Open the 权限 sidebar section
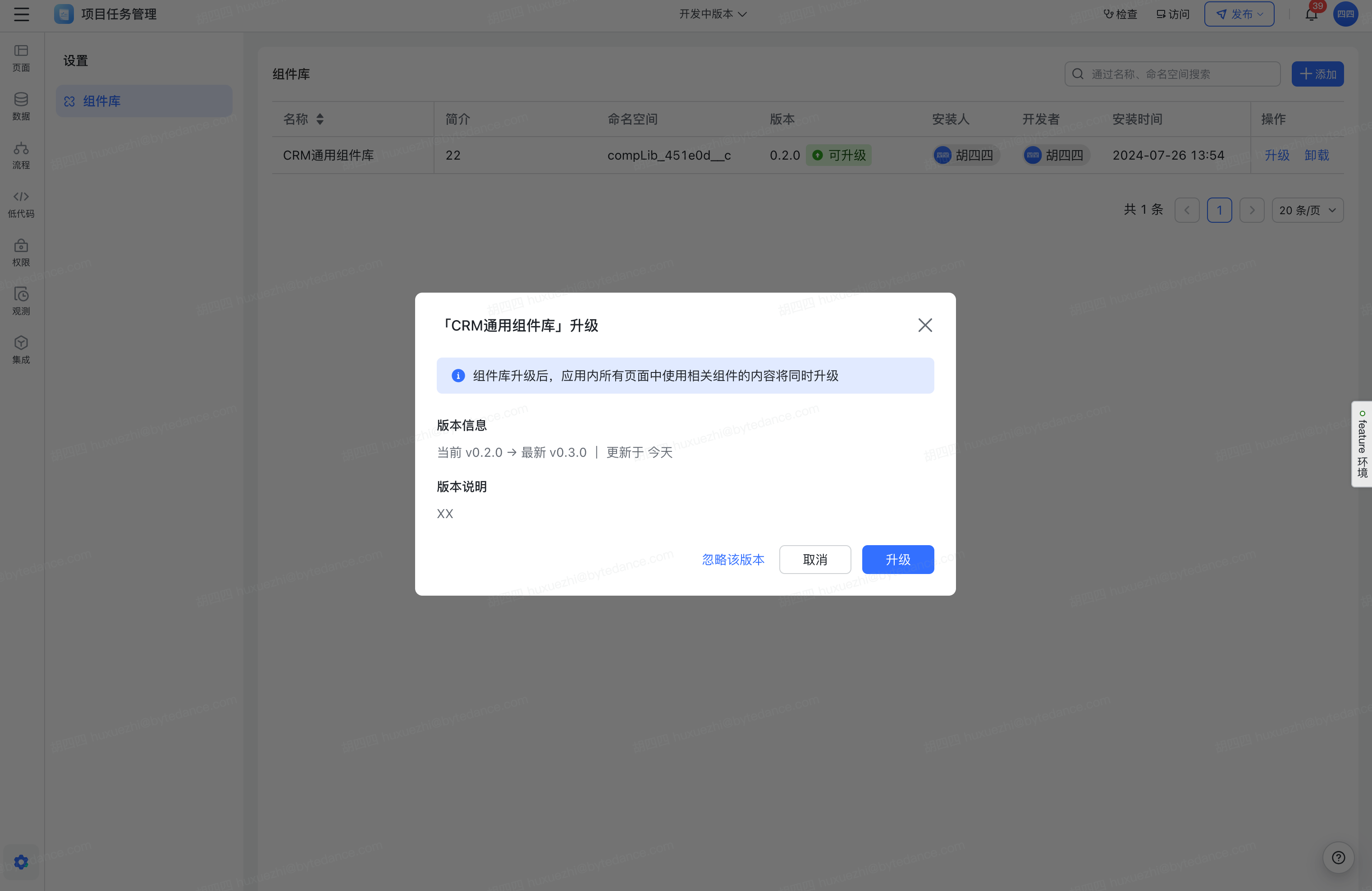This screenshot has width=1372, height=891. pos(21,253)
